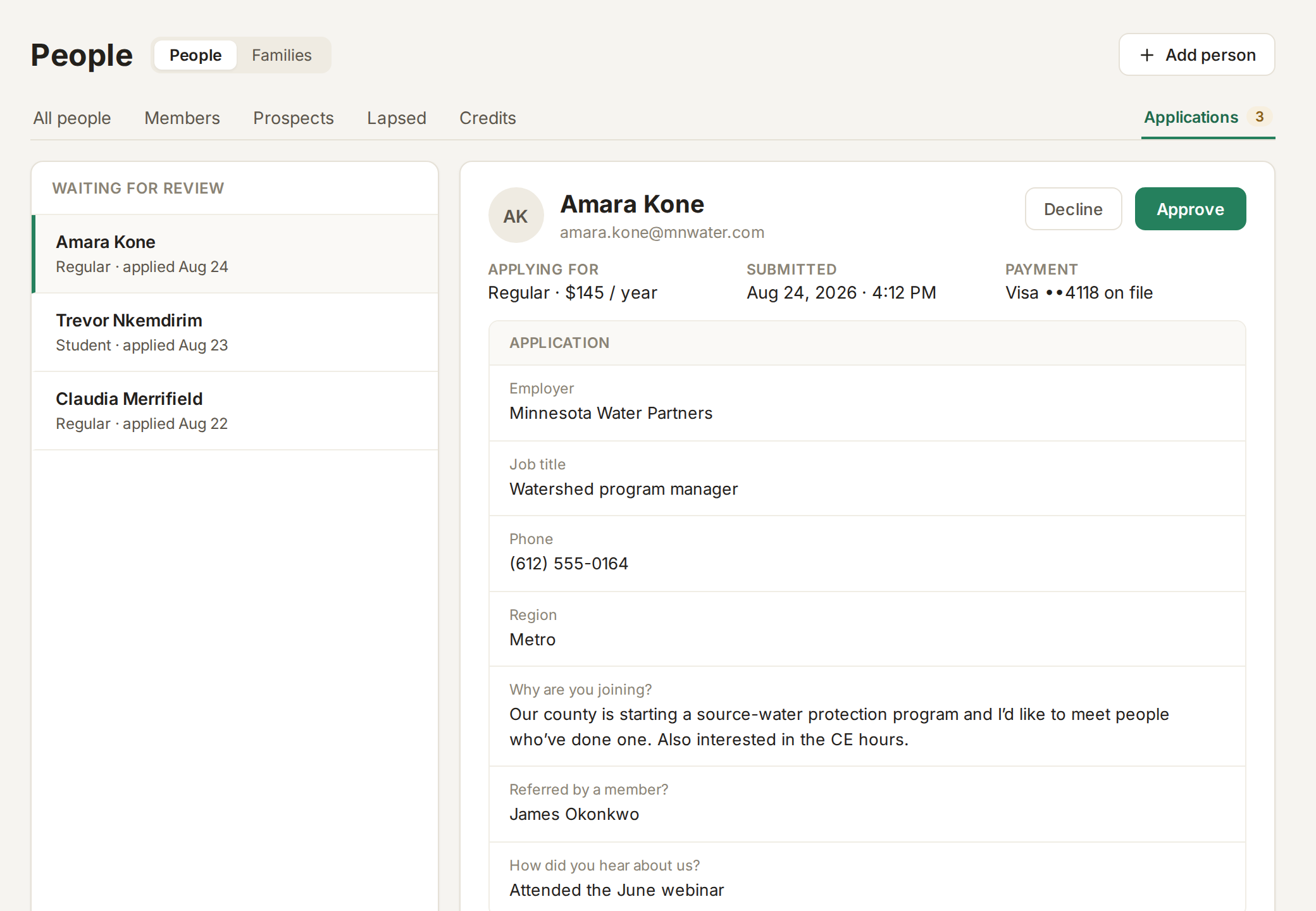The image size is (1316, 911).
Task: Click the APPLICATION section header
Action: point(559,343)
